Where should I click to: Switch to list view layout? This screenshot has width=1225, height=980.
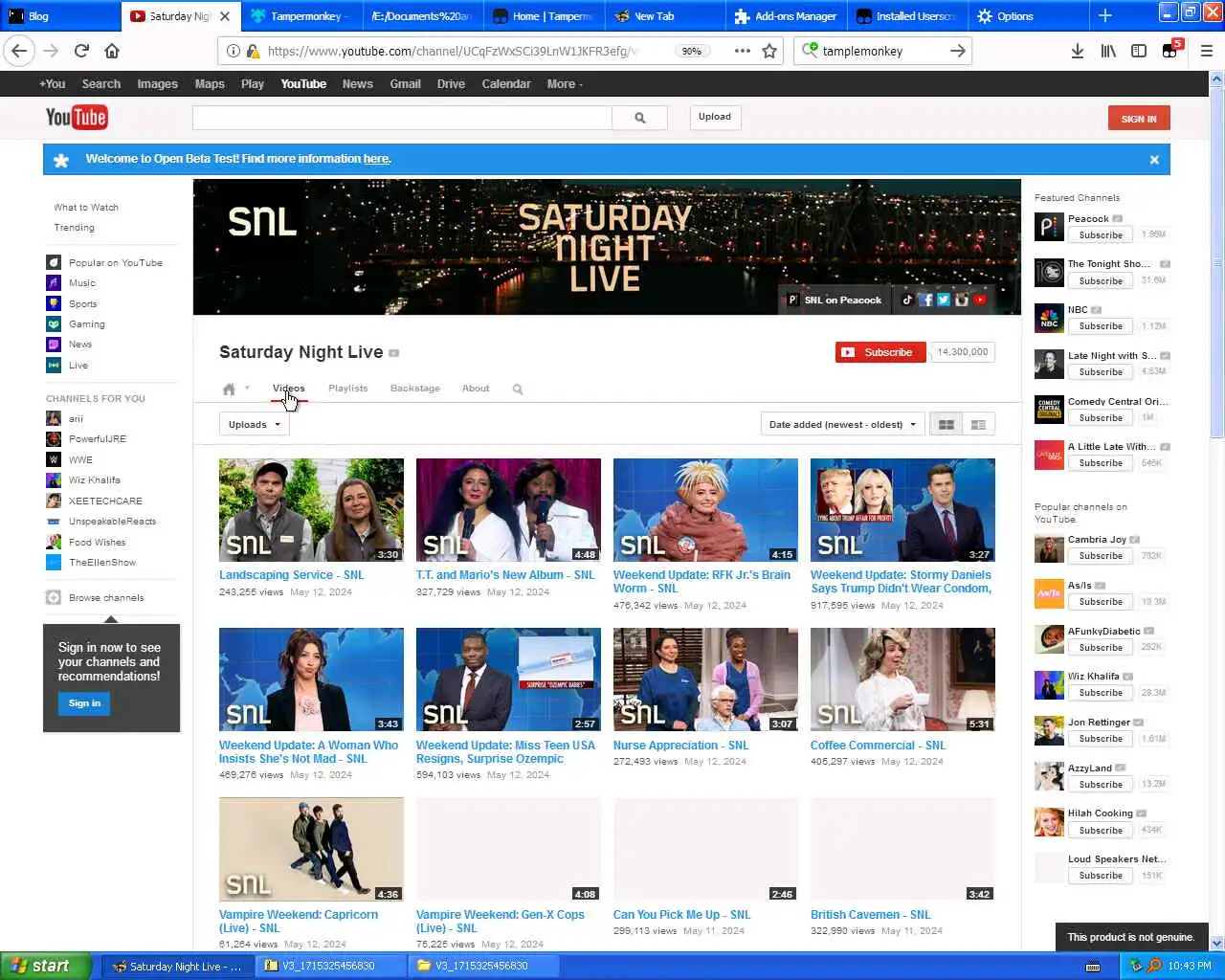(978, 424)
